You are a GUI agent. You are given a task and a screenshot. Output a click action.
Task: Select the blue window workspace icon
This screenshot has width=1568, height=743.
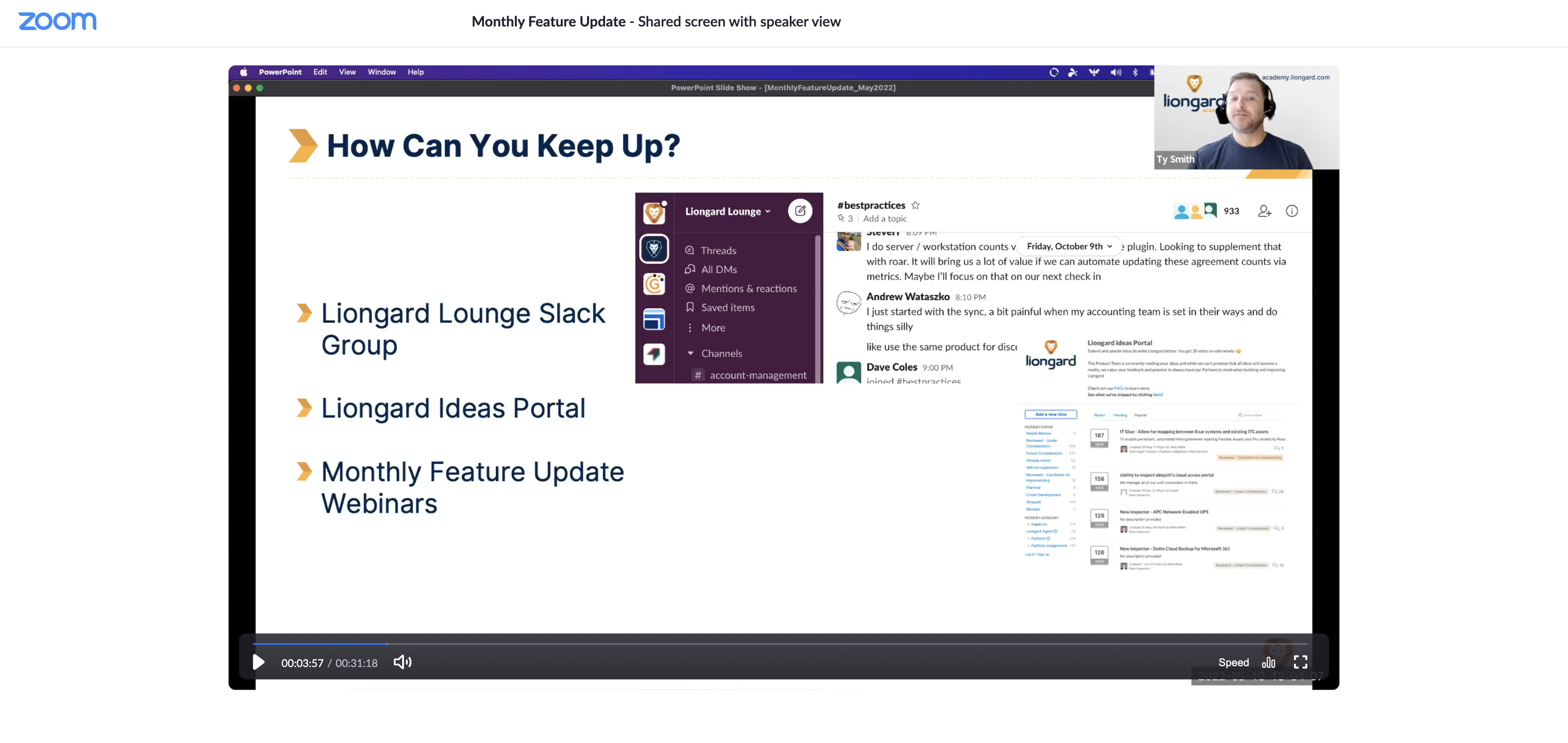[655, 319]
